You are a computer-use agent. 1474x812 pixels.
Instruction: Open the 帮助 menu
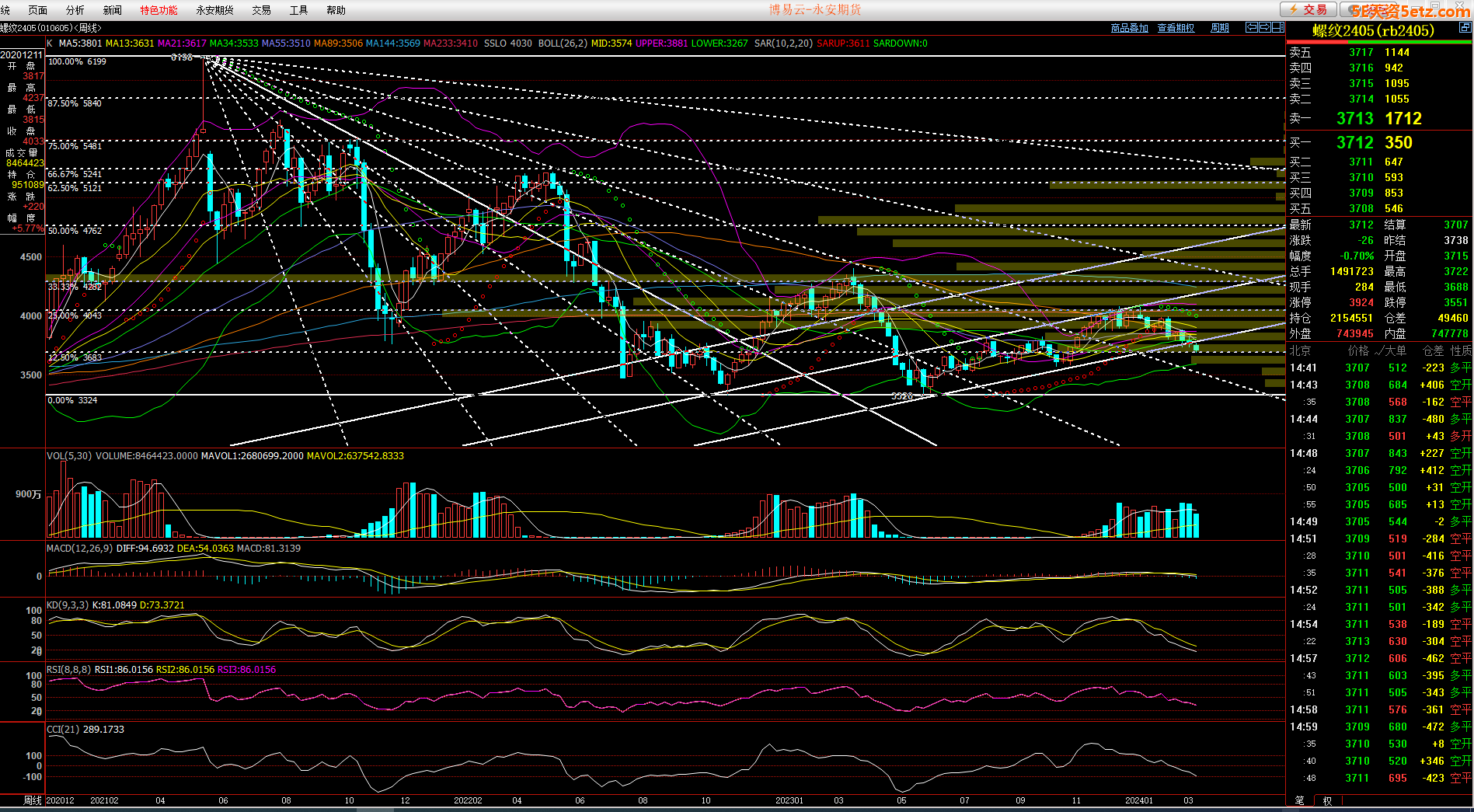tap(336, 10)
